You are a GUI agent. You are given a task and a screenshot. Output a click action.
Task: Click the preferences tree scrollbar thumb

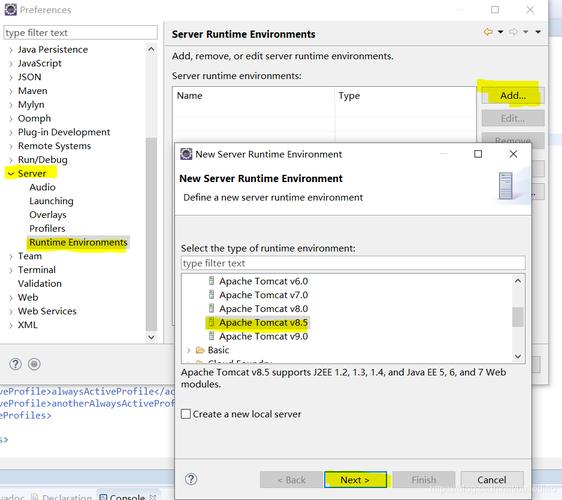(x=151, y=233)
